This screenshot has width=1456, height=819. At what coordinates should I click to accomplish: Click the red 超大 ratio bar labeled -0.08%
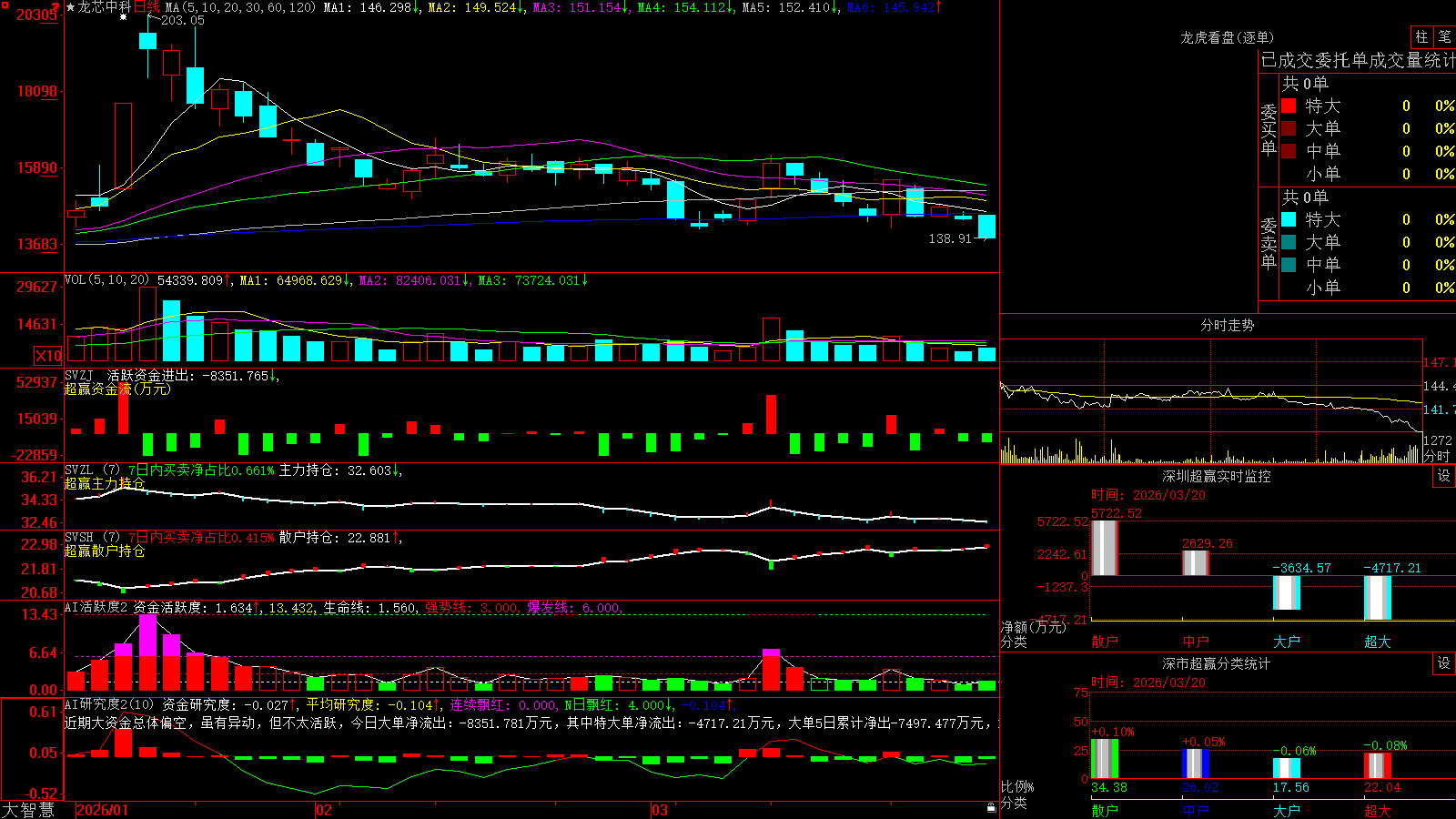tap(1378, 765)
